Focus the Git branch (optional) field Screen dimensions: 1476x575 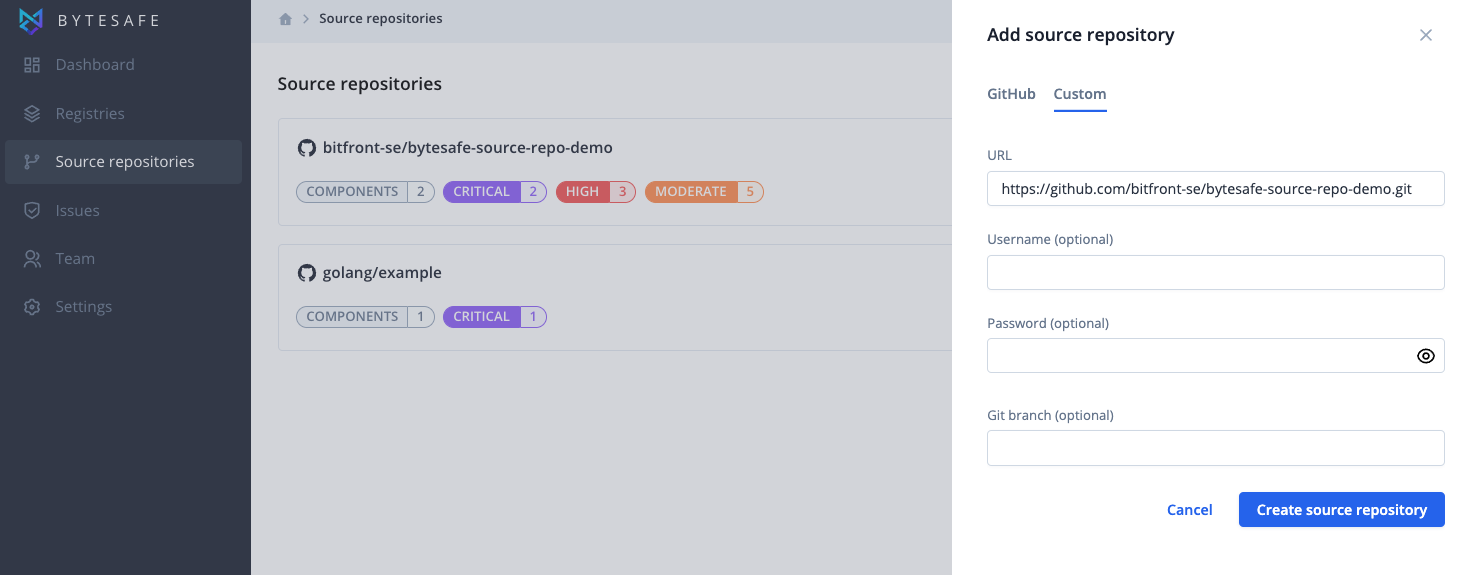click(x=1215, y=448)
